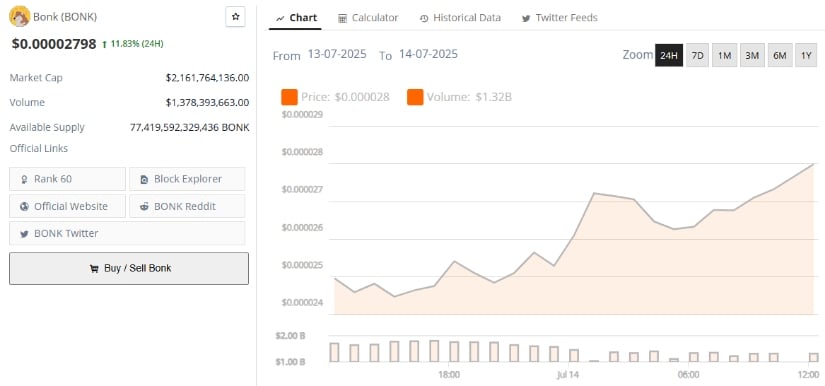Click the globe icon beside Official Website
The image size is (825, 386).
(24, 207)
